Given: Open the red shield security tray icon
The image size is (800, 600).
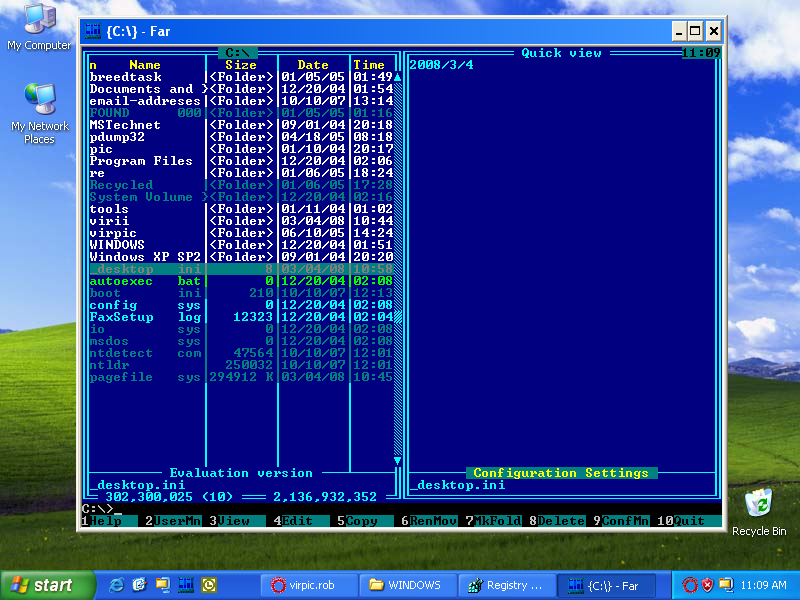Looking at the screenshot, I should [707, 585].
